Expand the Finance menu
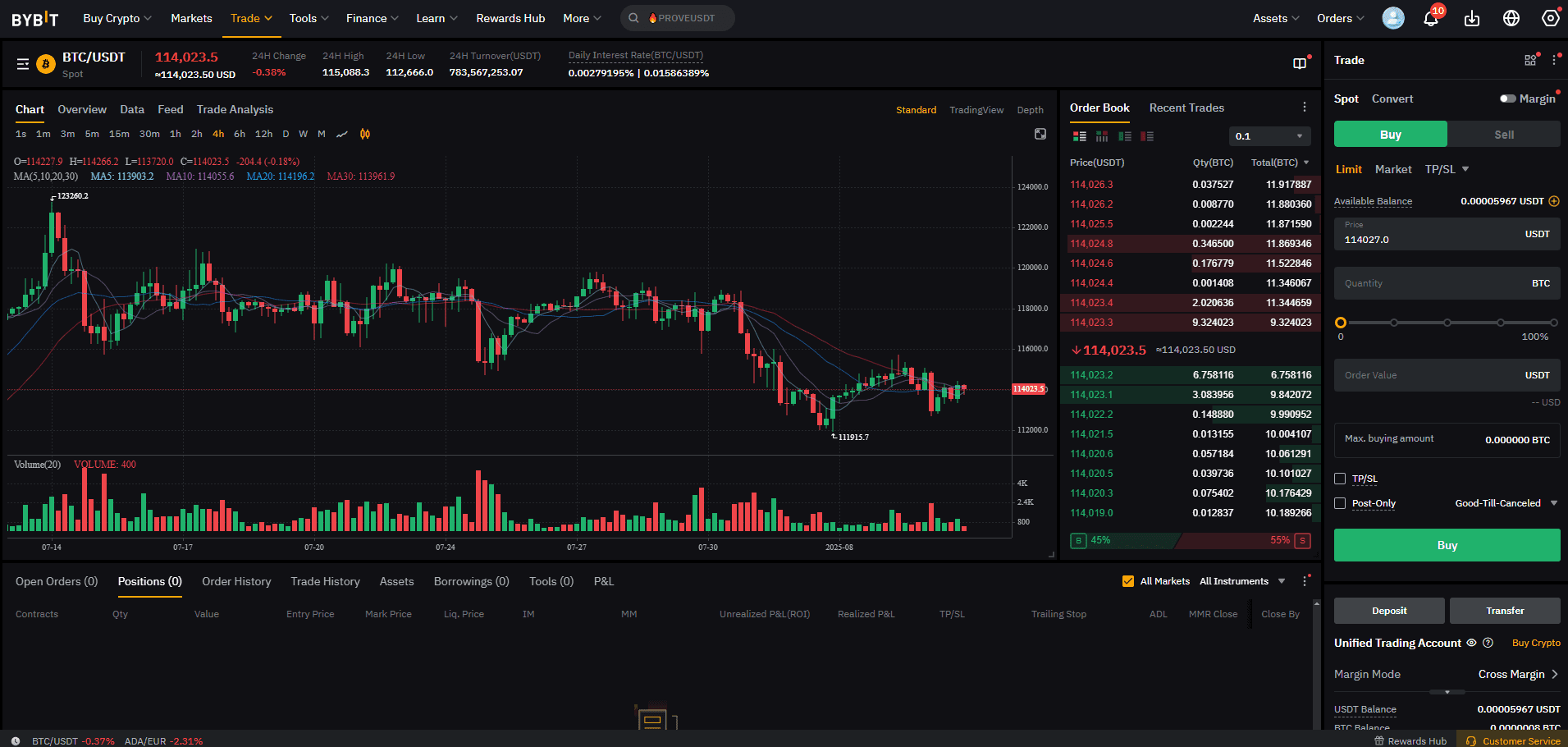 (373, 18)
